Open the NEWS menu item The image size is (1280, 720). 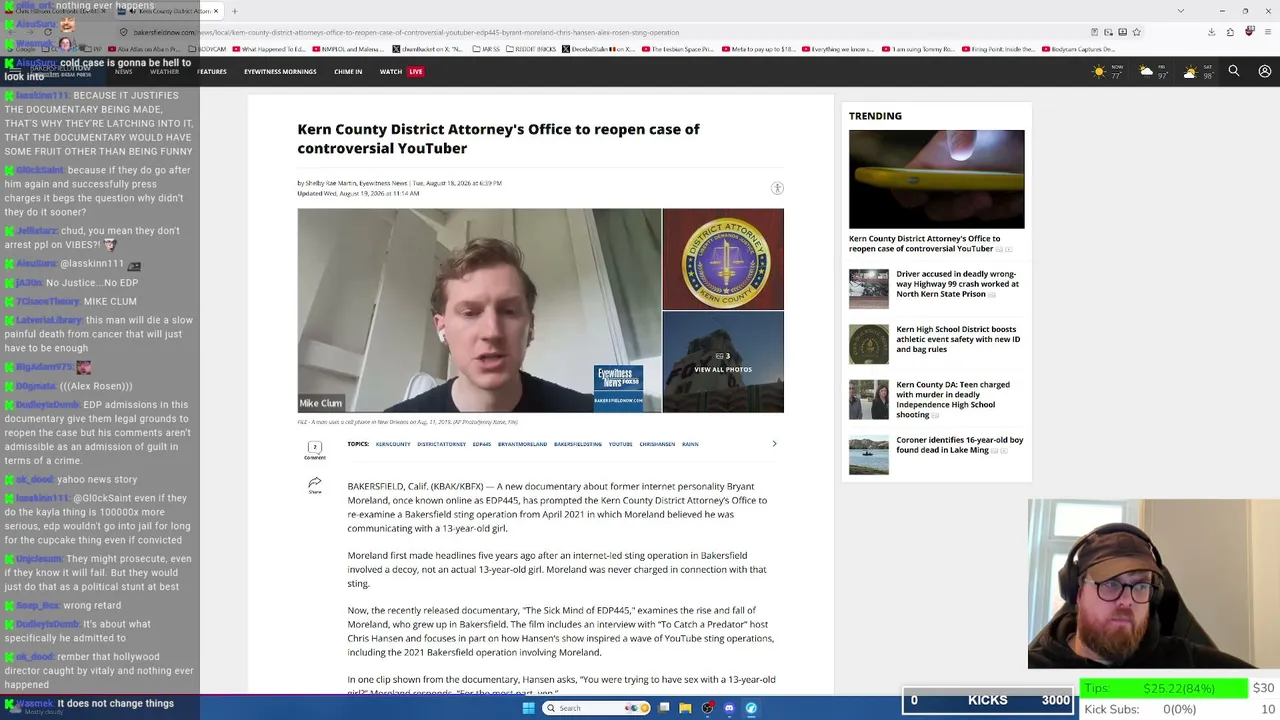pos(123,72)
